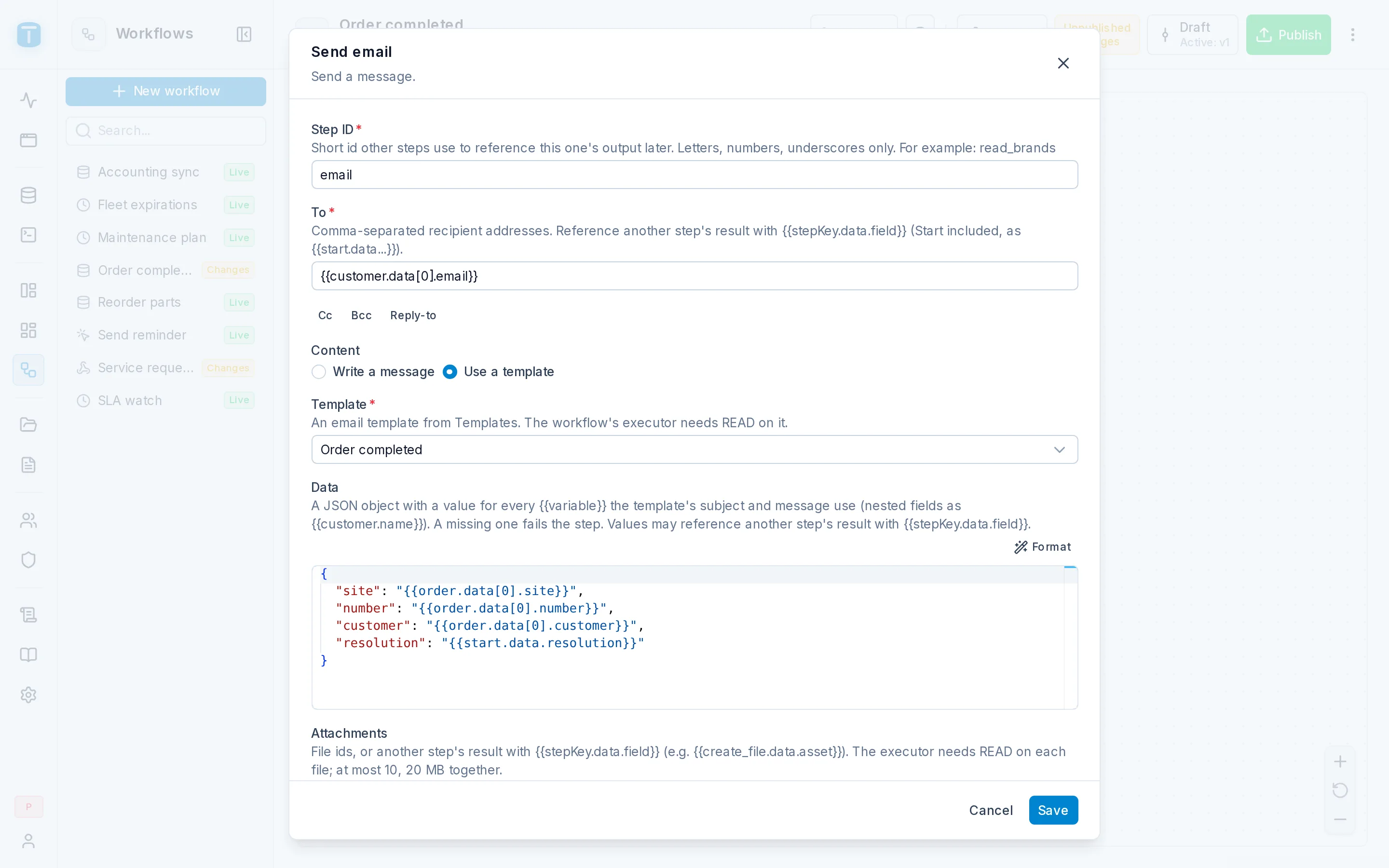Open the database icon in sidebar
1389x868 pixels.
point(28,195)
